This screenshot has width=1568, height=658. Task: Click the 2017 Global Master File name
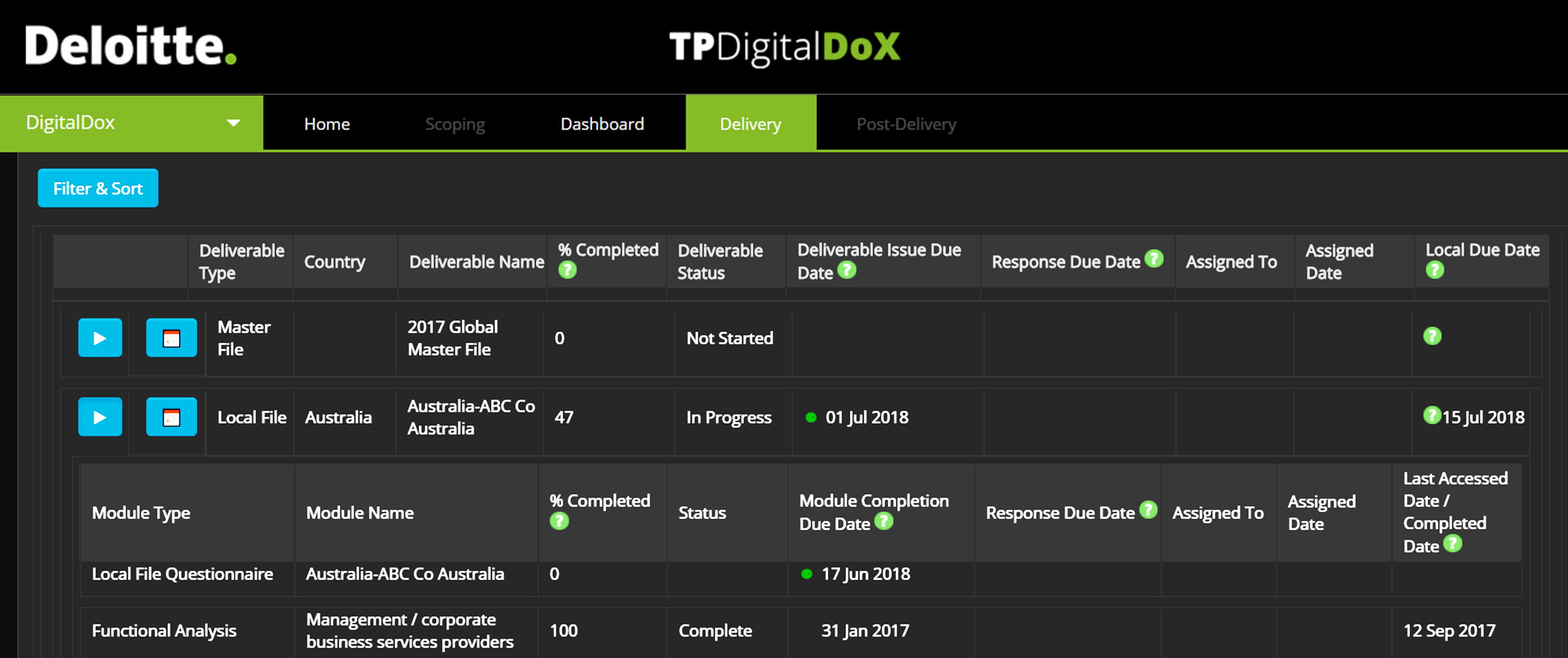pos(452,338)
